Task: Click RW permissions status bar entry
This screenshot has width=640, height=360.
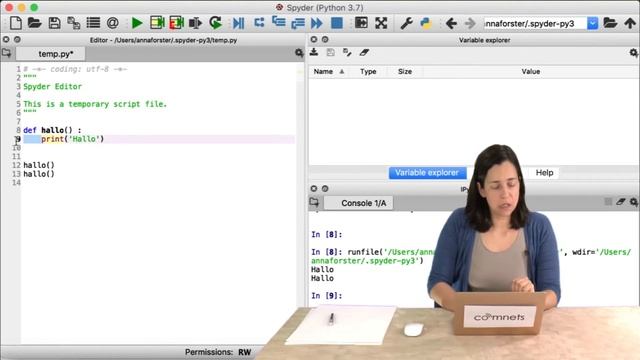Action: click(244, 352)
